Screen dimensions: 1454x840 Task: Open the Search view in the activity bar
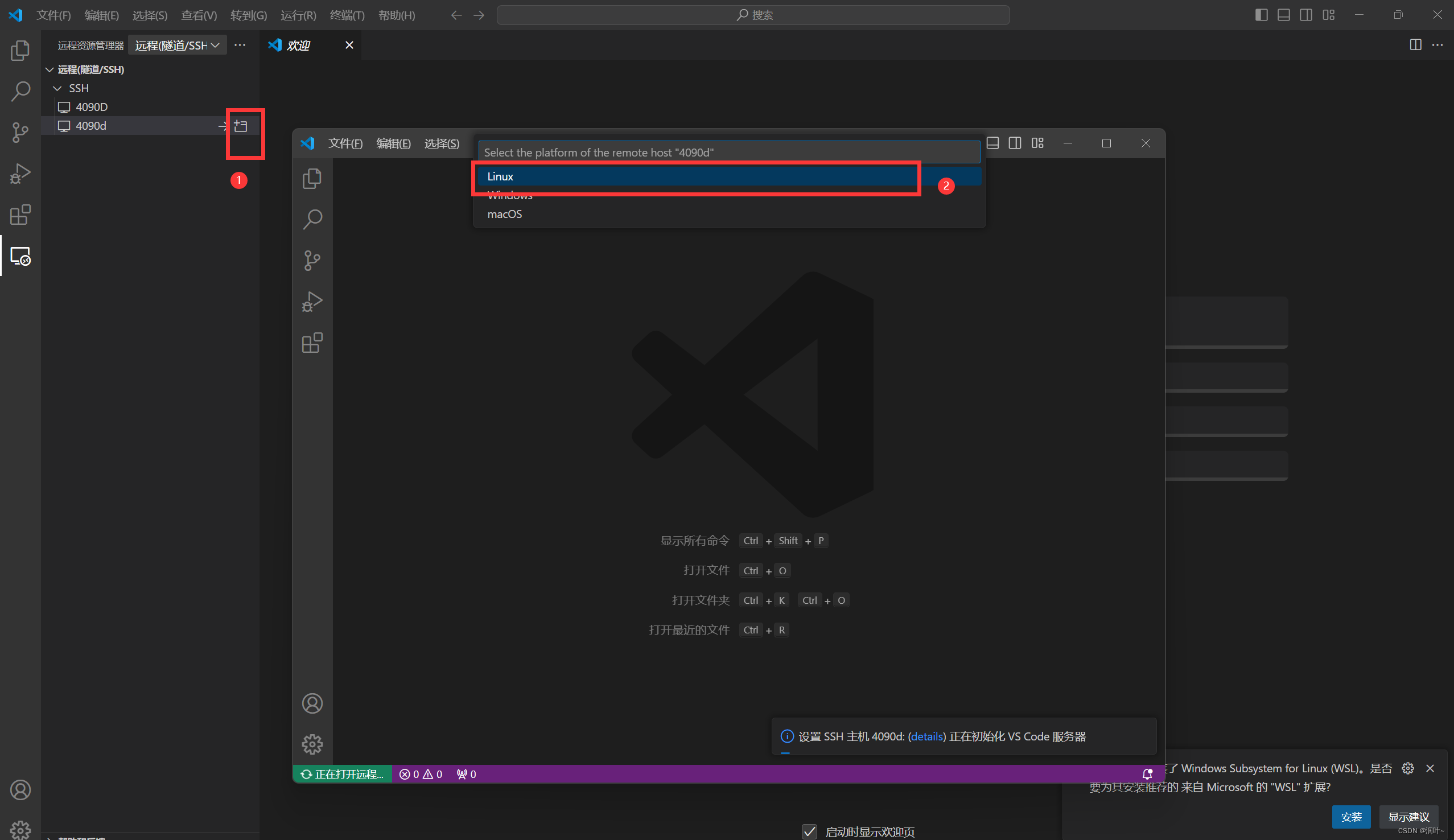pos(20,90)
